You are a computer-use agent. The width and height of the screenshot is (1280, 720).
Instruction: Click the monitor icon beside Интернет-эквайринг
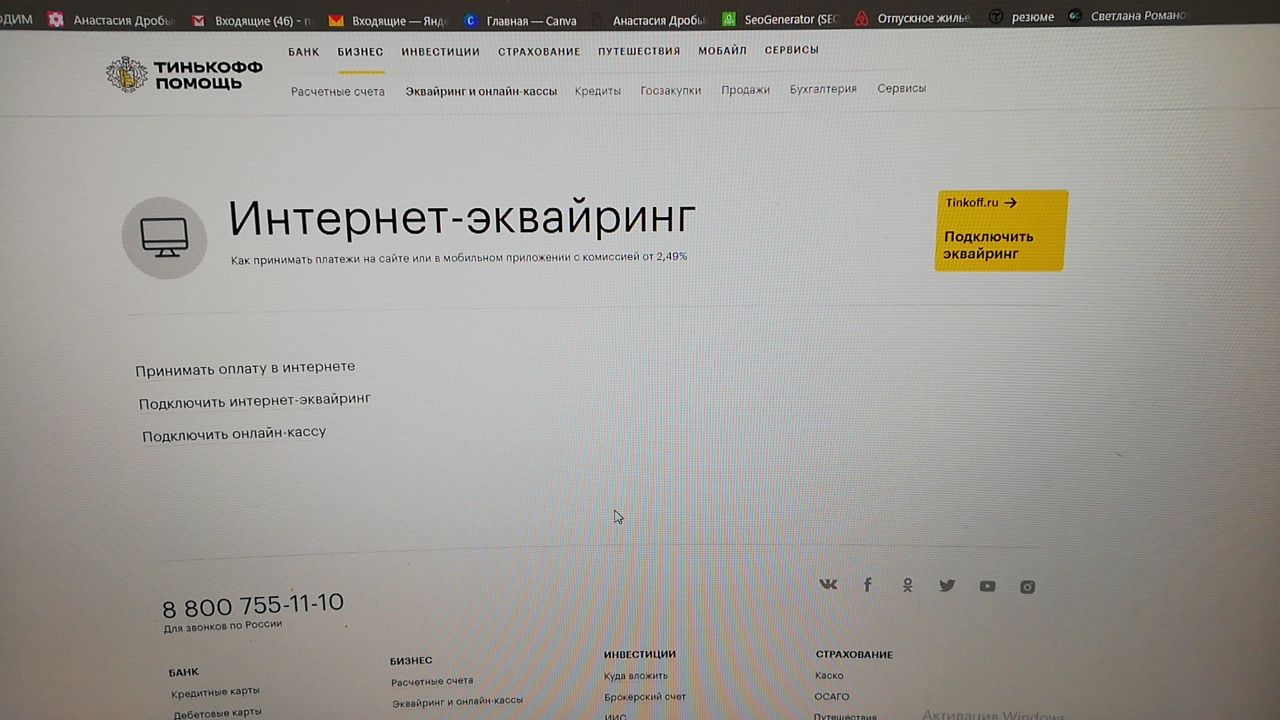pyautogui.click(x=164, y=238)
